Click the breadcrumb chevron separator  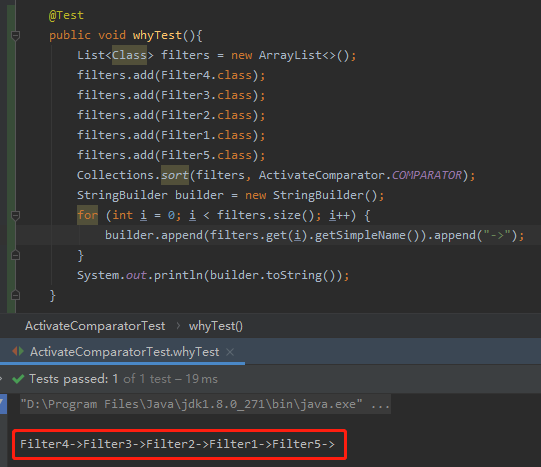coord(178,326)
